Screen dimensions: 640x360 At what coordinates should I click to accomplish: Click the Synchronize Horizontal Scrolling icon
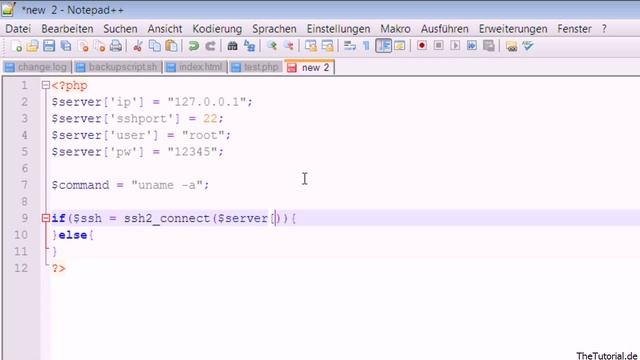pos(327,46)
